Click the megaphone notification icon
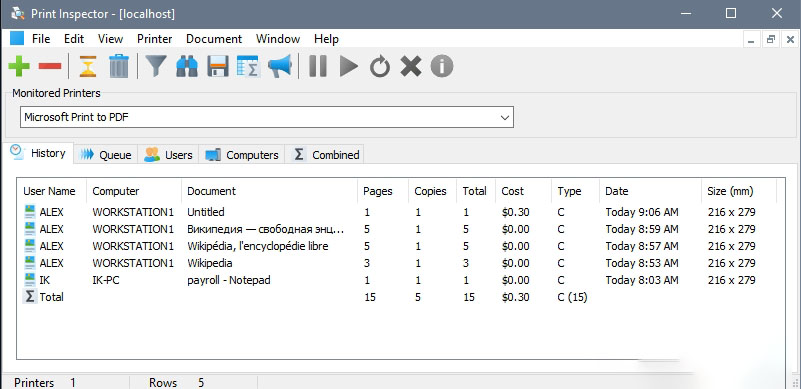 point(280,66)
